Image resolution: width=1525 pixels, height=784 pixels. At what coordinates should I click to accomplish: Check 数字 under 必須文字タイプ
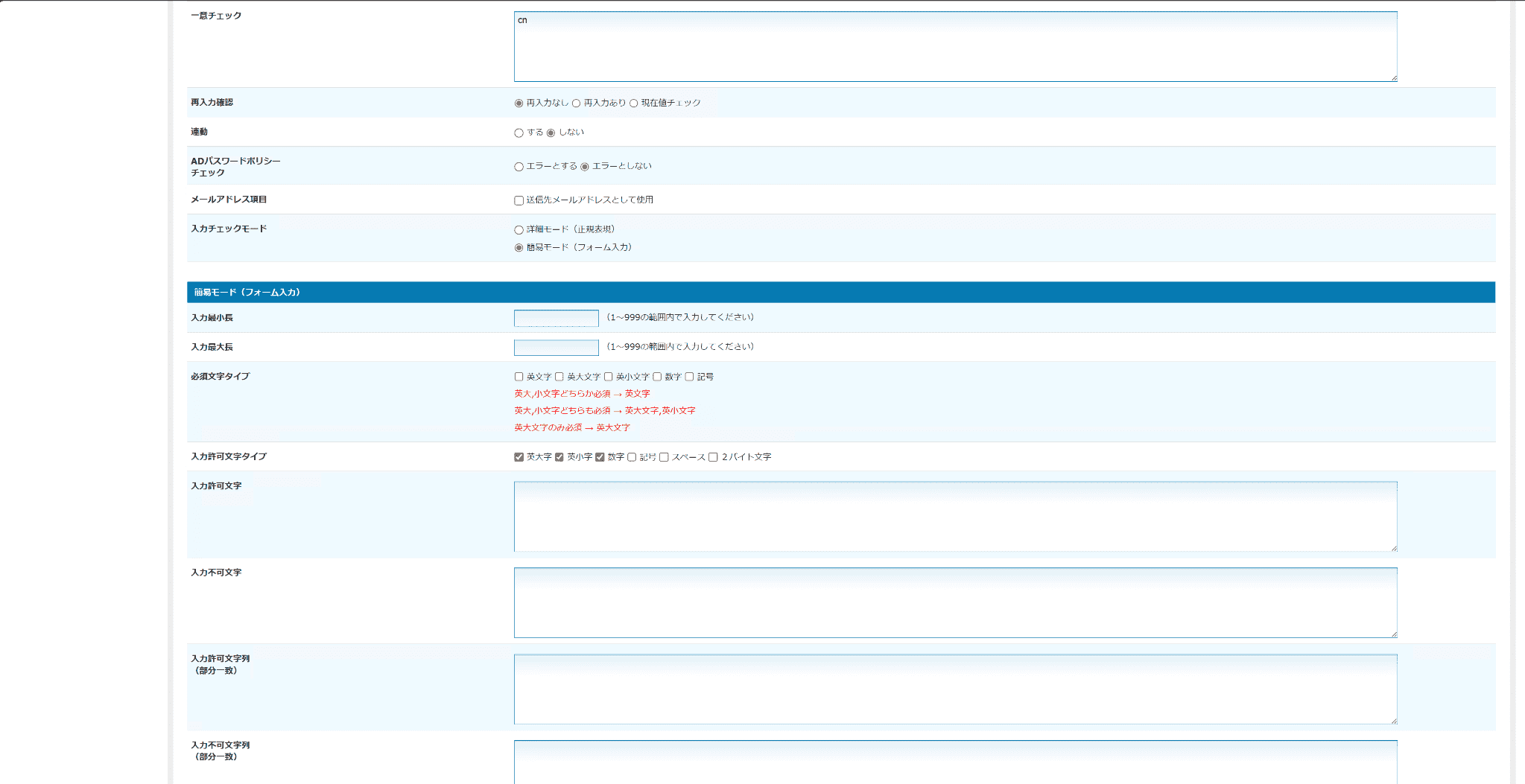(659, 377)
